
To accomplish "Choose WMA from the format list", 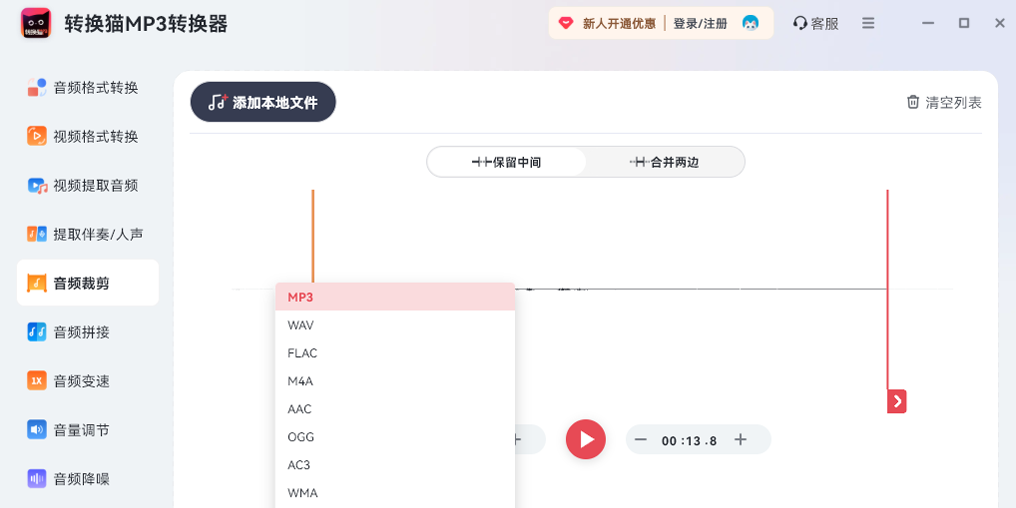I will (x=395, y=492).
